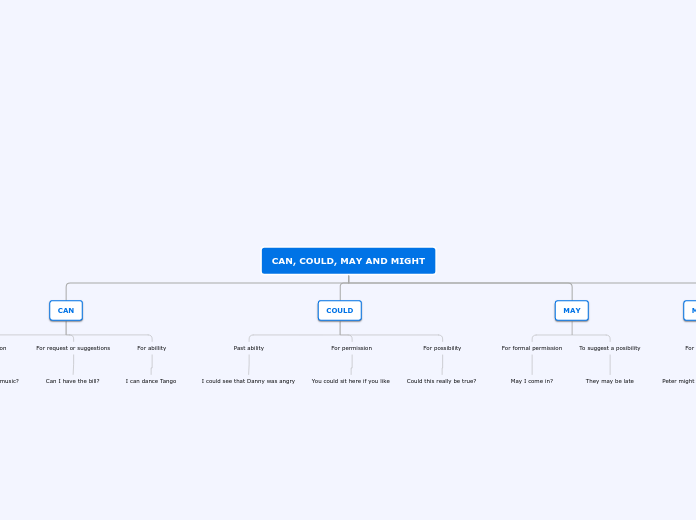Viewport: 696px width, 520px height.
Task: Click the 'For ability' topic under CAN
Action: pyautogui.click(x=152, y=348)
